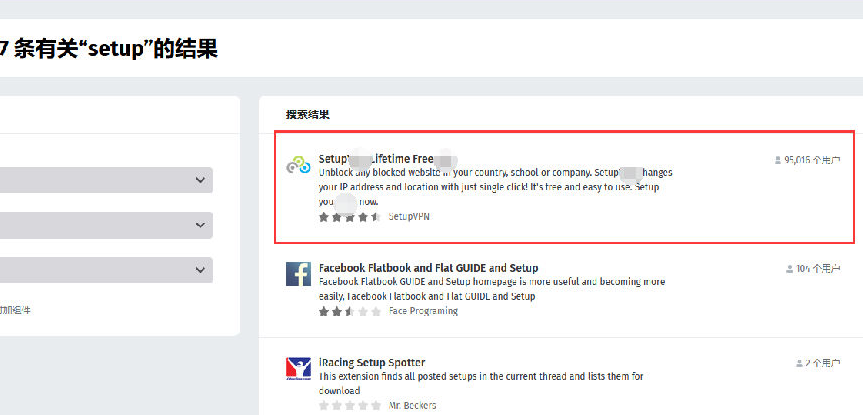Click the Face Programing author name

coord(422,311)
